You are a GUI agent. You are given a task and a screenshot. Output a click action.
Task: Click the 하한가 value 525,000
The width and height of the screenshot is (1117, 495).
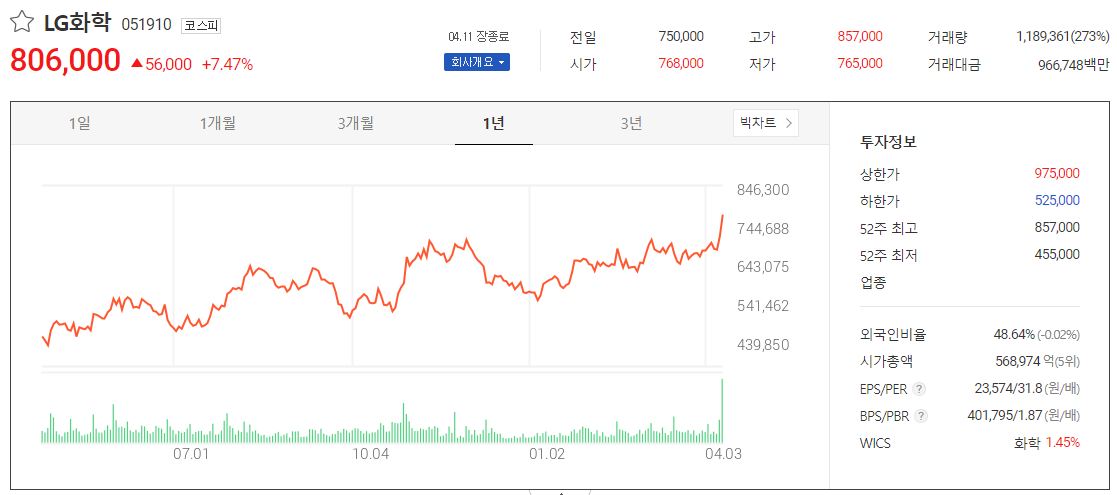tap(1057, 200)
